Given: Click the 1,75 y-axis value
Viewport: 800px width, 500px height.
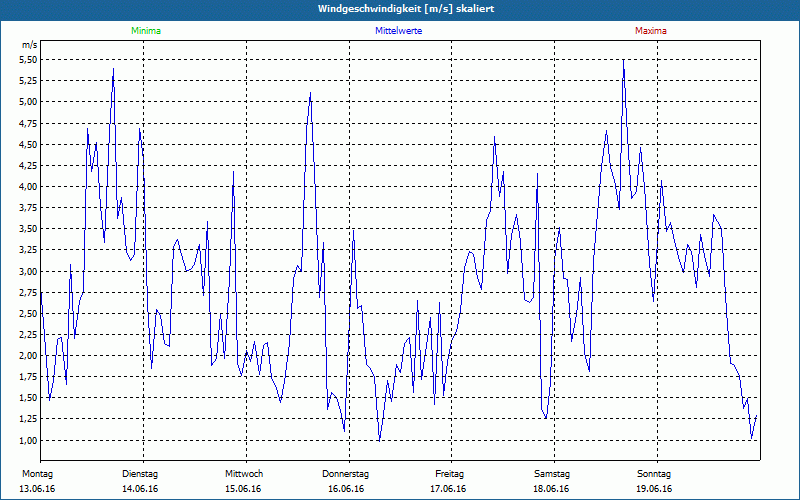Looking at the screenshot, I should point(29,377).
